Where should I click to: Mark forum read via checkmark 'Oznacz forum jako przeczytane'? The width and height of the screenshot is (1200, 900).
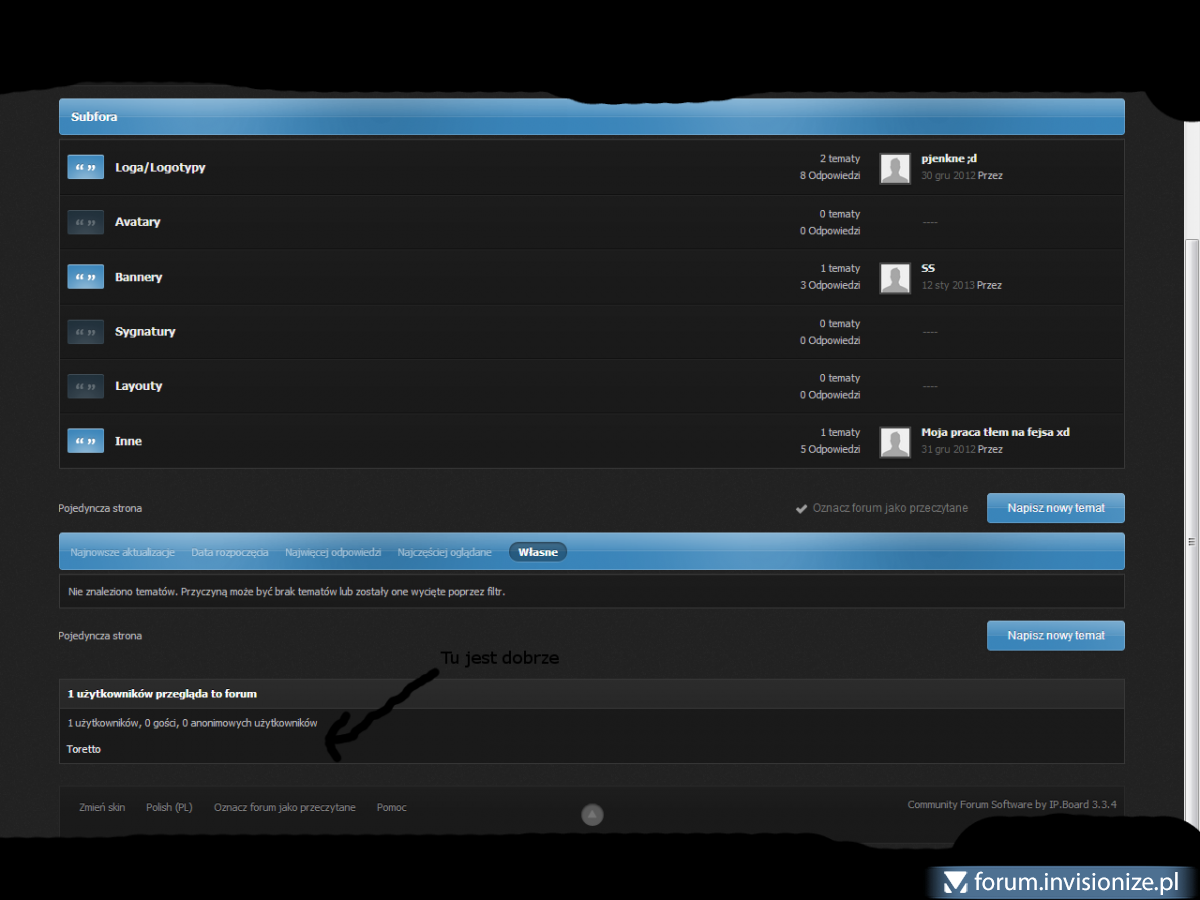(881, 508)
